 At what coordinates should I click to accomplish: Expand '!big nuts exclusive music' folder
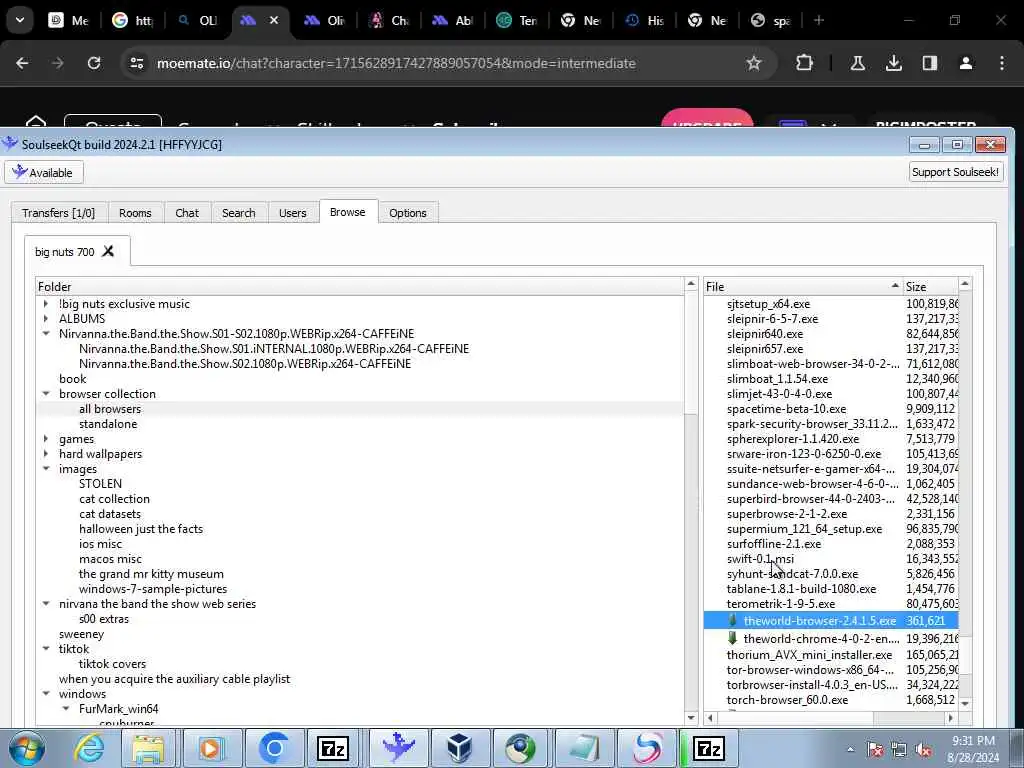(46, 304)
